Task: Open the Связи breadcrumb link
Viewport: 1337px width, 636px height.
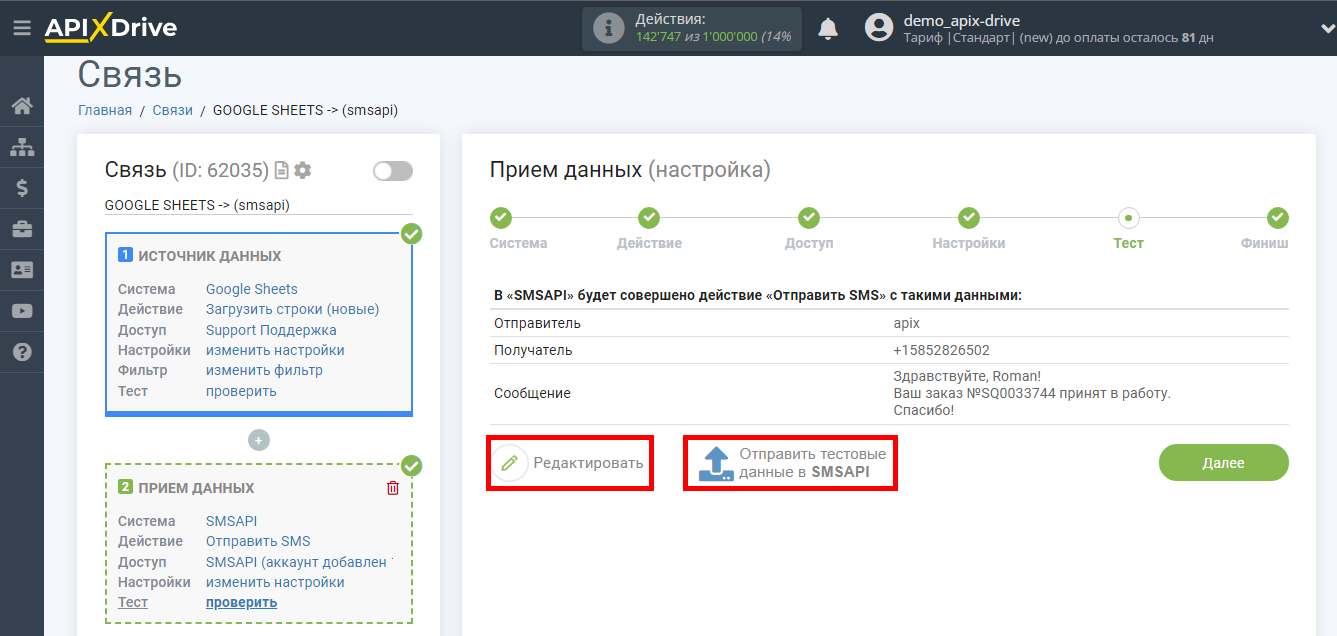Action: click(x=173, y=110)
